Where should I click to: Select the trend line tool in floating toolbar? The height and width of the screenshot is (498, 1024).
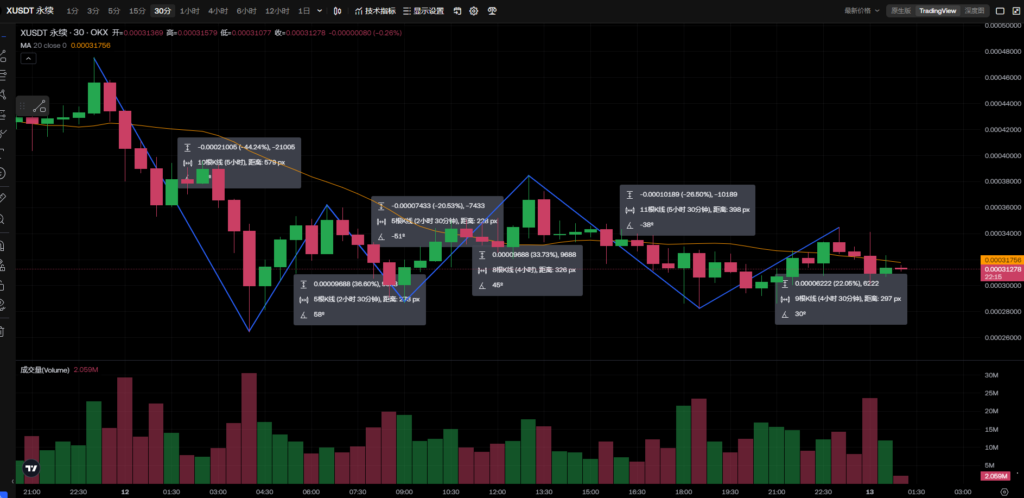pos(39,106)
